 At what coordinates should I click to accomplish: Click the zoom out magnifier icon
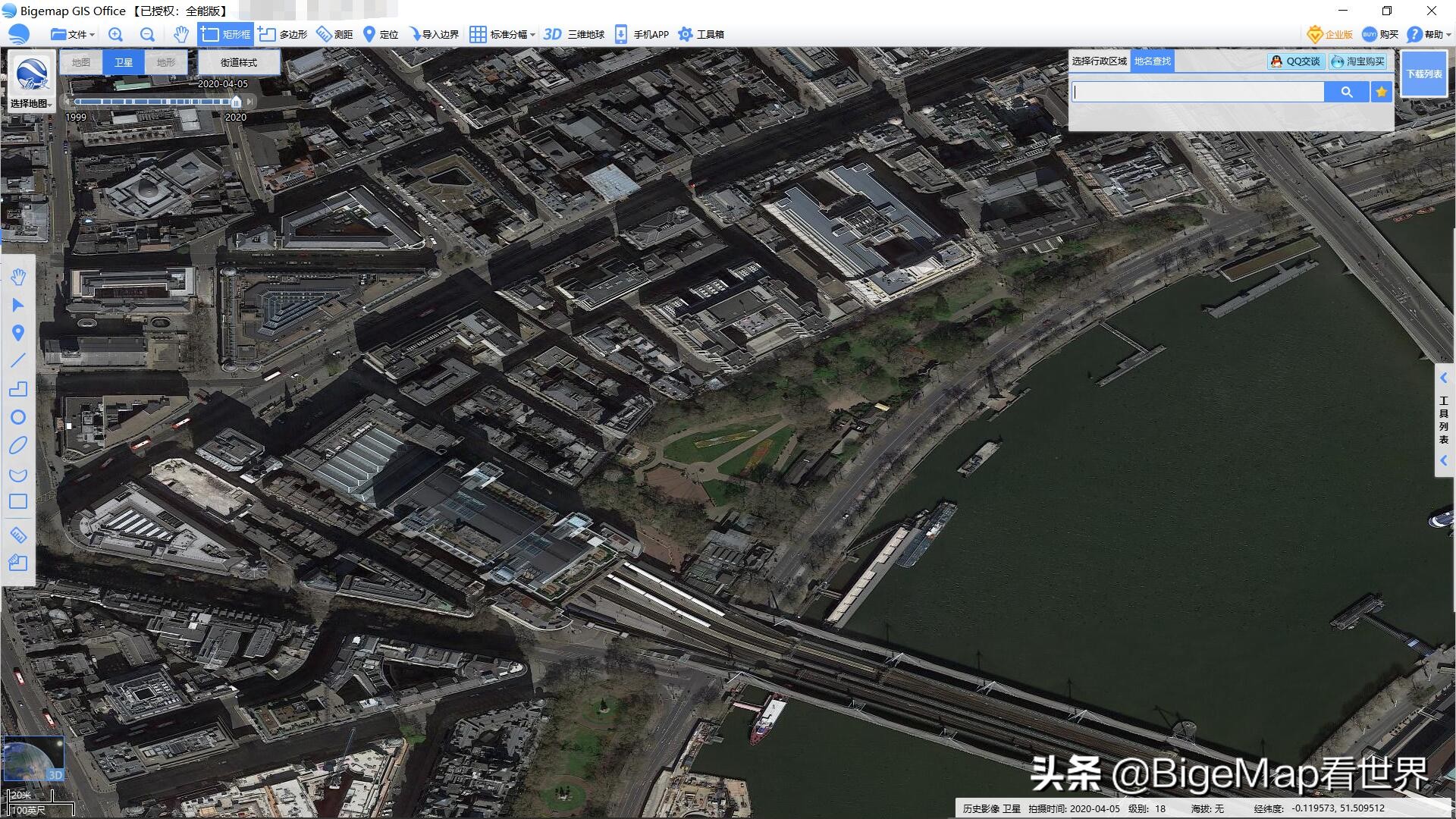tap(147, 34)
